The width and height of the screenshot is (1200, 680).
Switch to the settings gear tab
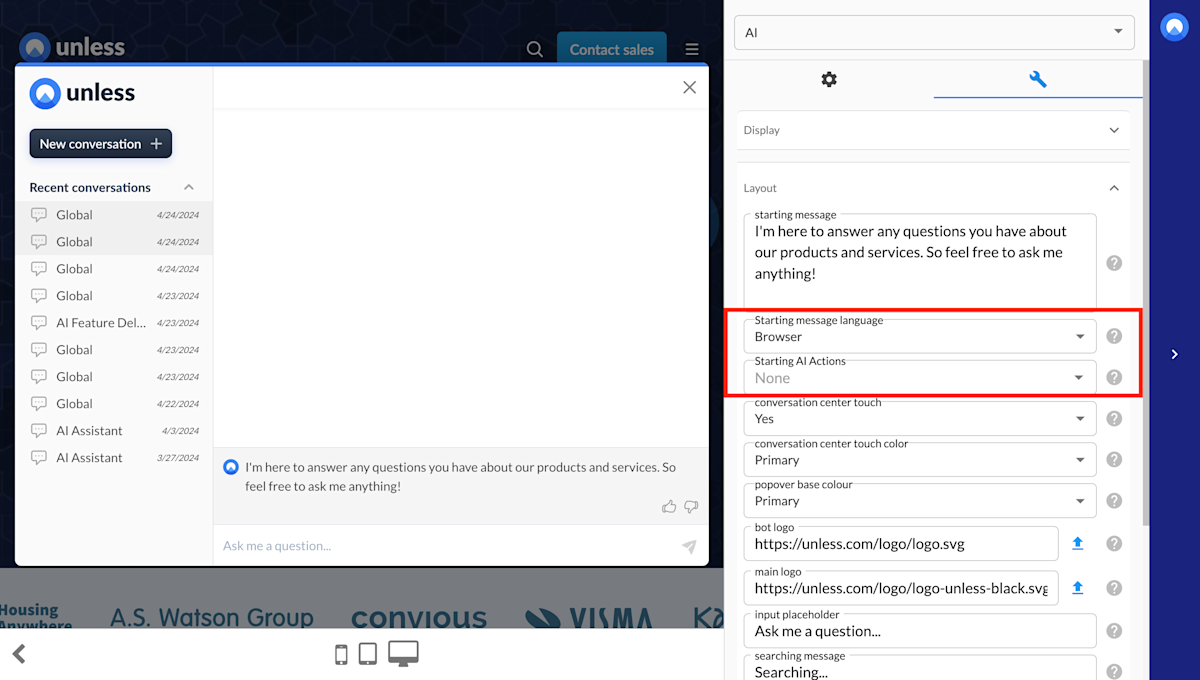[829, 80]
